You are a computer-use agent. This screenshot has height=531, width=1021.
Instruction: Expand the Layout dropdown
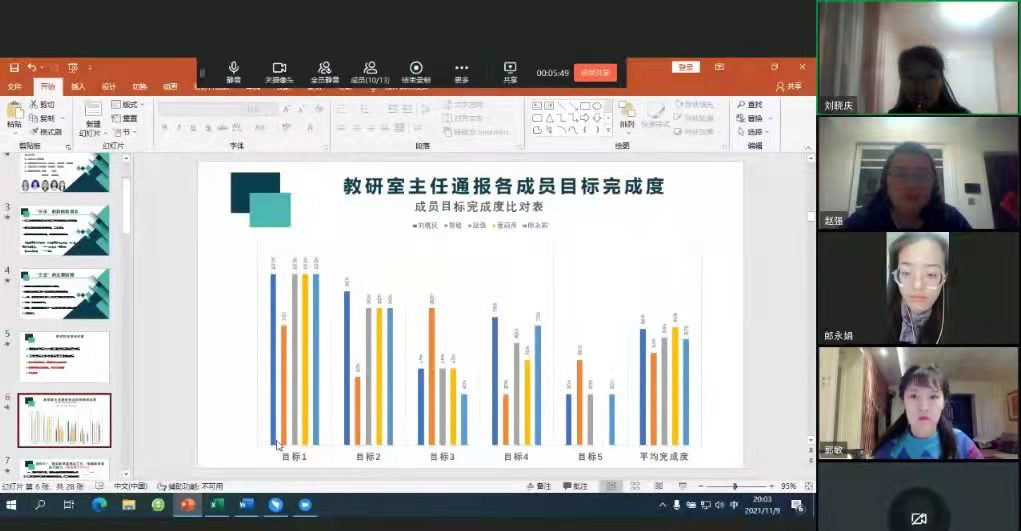(130, 105)
